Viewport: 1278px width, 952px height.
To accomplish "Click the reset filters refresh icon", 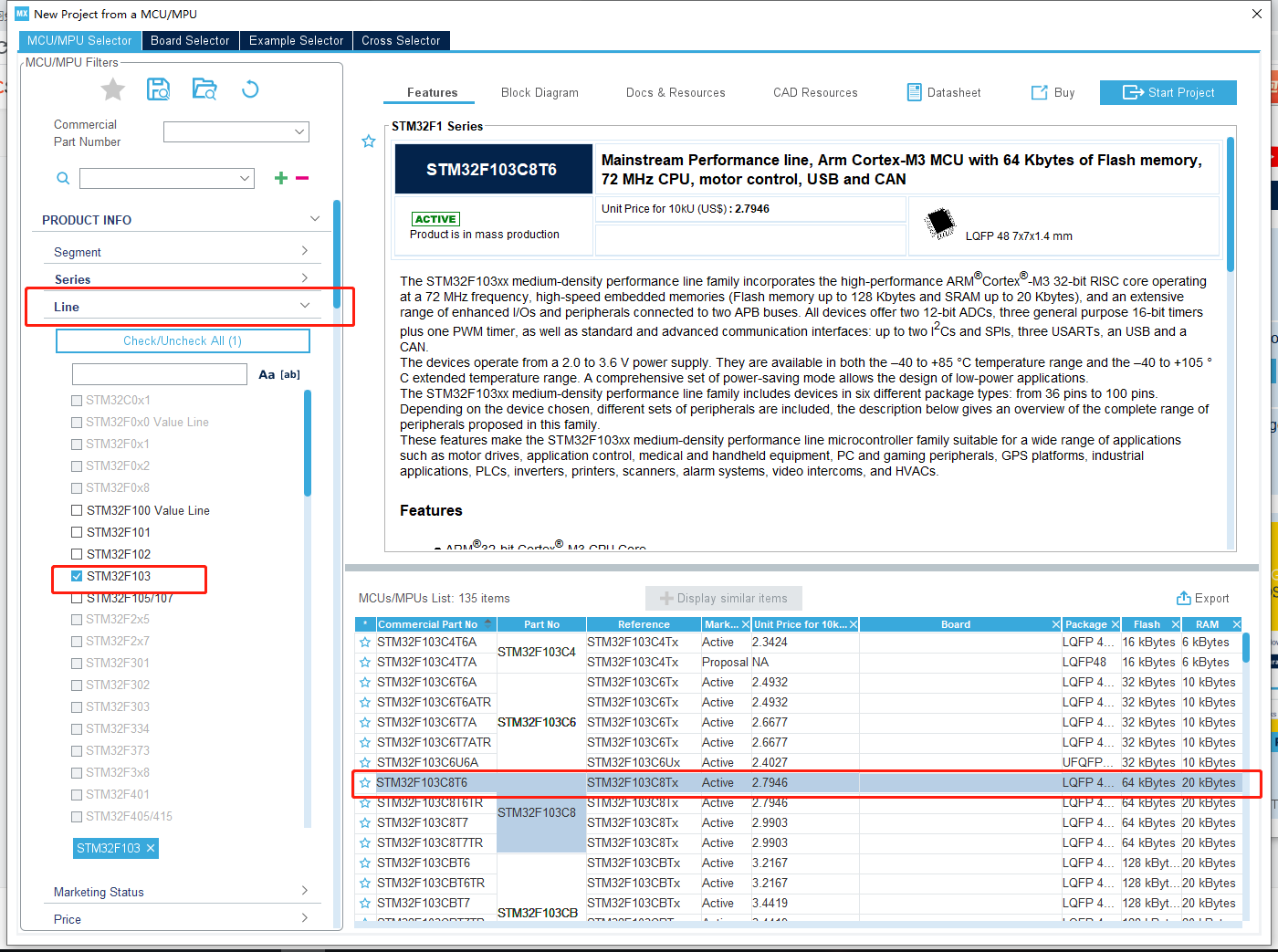I will pyautogui.click(x=250, y=89).
